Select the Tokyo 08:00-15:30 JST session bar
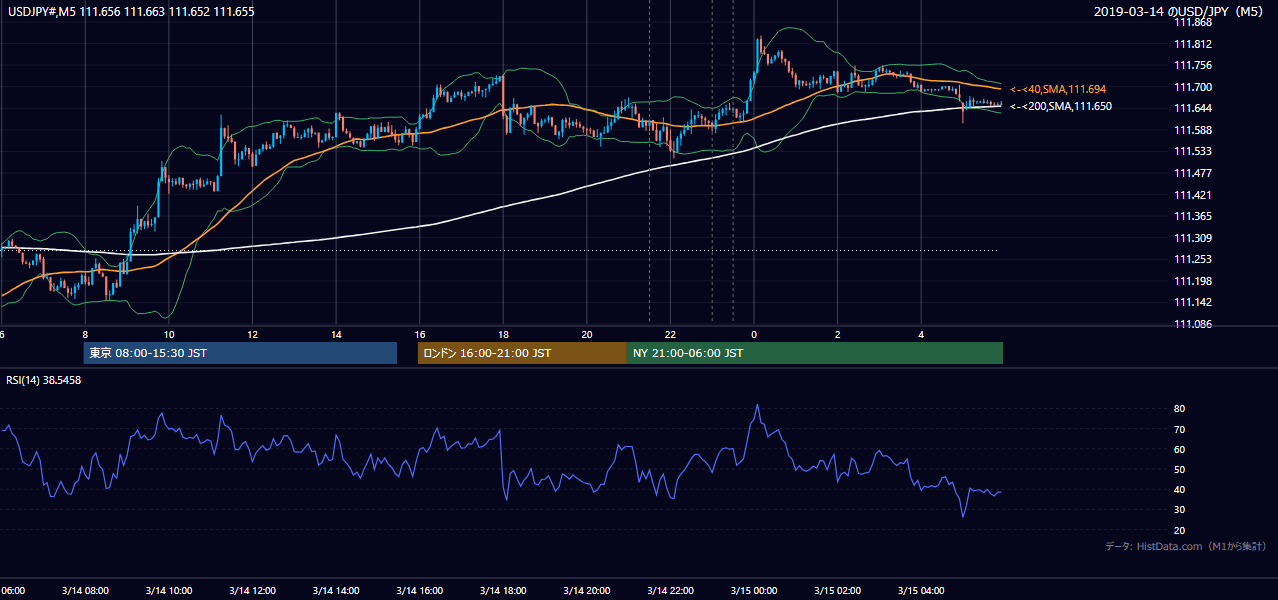1278x600 pixels. pyautogui.click(x=240, y=353)
